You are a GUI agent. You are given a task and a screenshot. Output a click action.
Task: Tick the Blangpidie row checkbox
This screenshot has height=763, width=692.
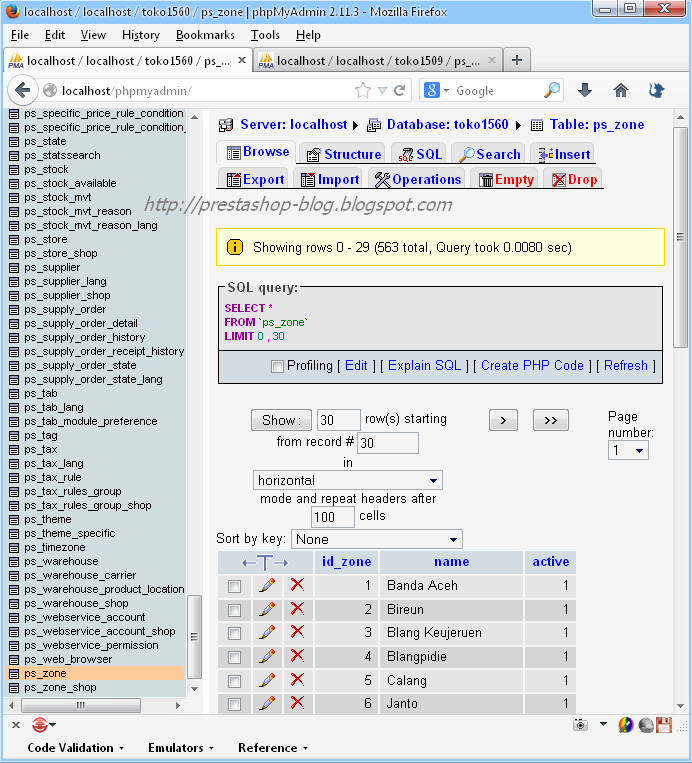click(x=235, y=657)
